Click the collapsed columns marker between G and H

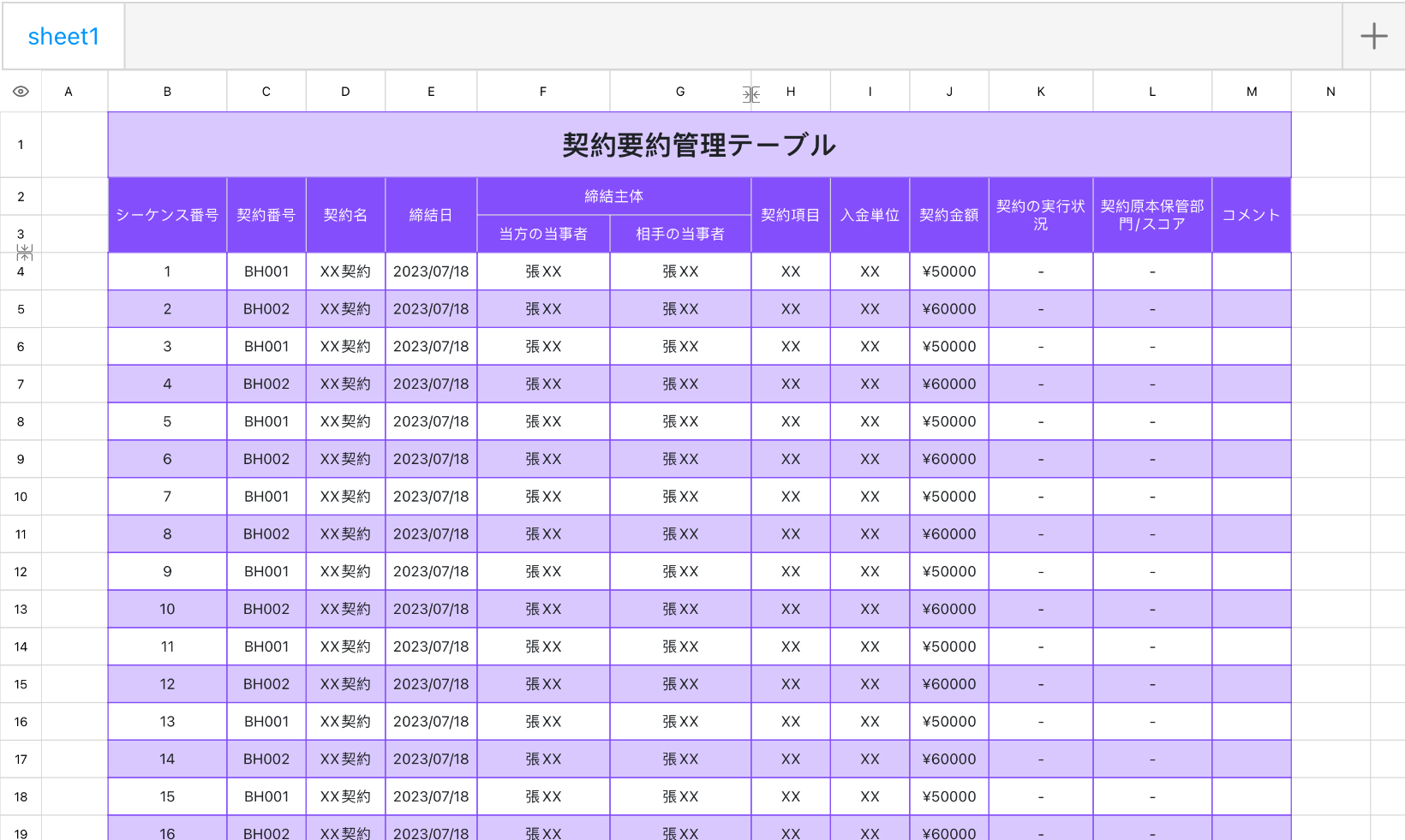tap(751, 94)
